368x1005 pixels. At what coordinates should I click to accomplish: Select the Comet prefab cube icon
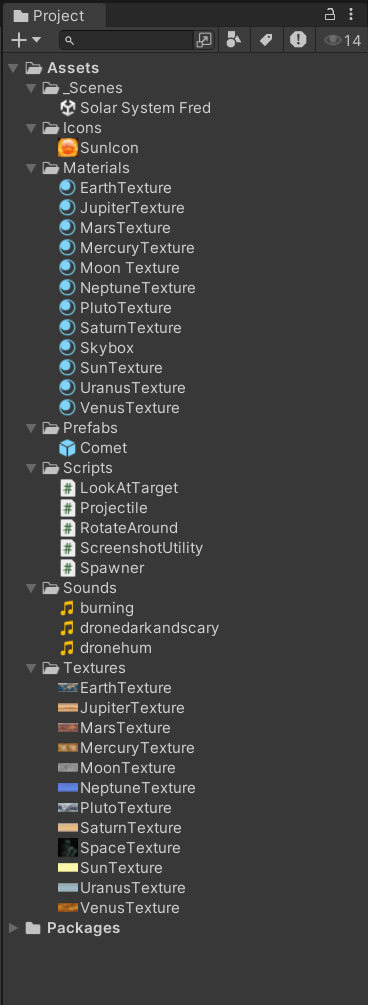(67, 448)
